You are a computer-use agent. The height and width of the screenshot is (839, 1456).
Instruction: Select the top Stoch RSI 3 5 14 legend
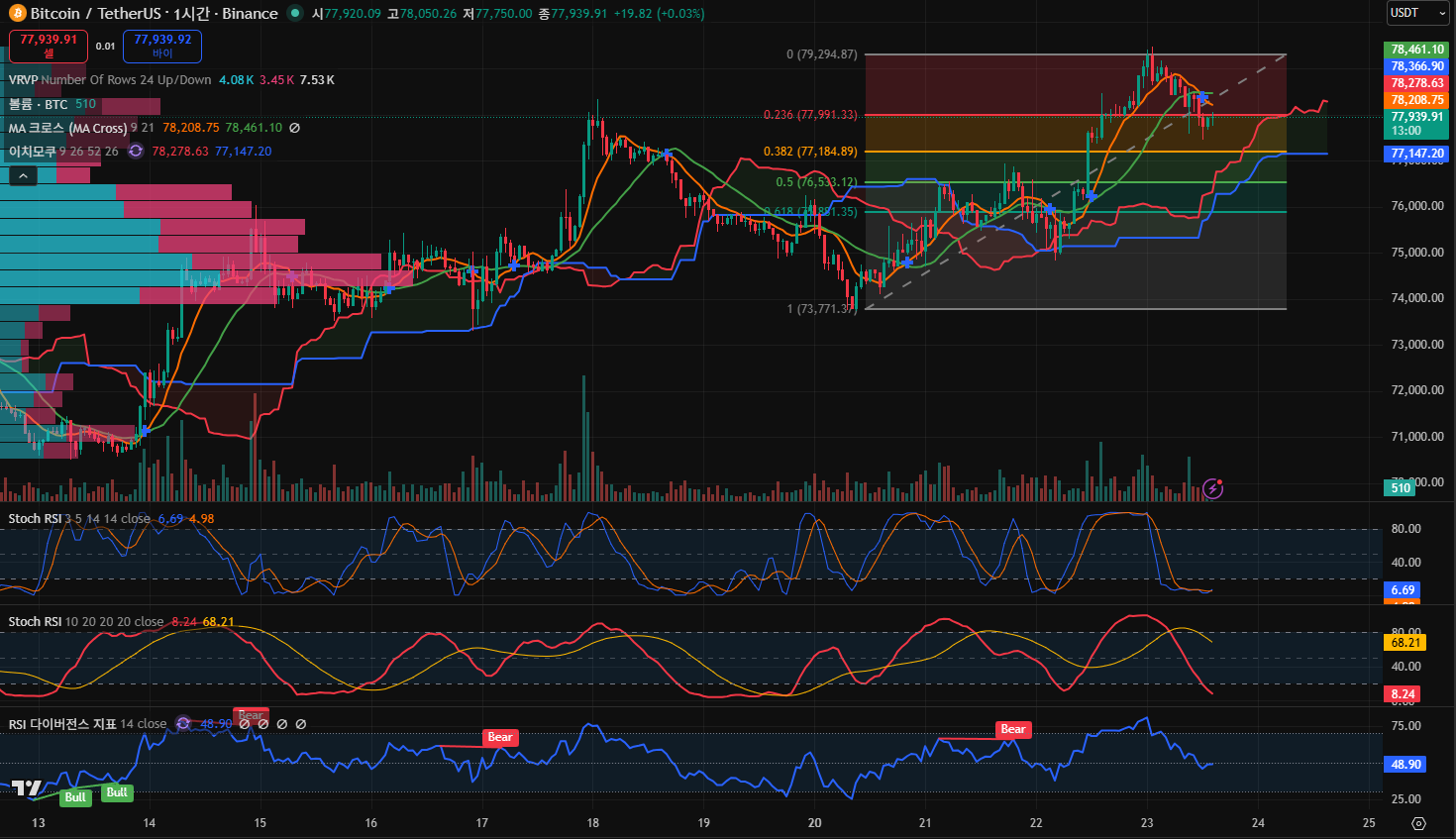coord(35,519)
